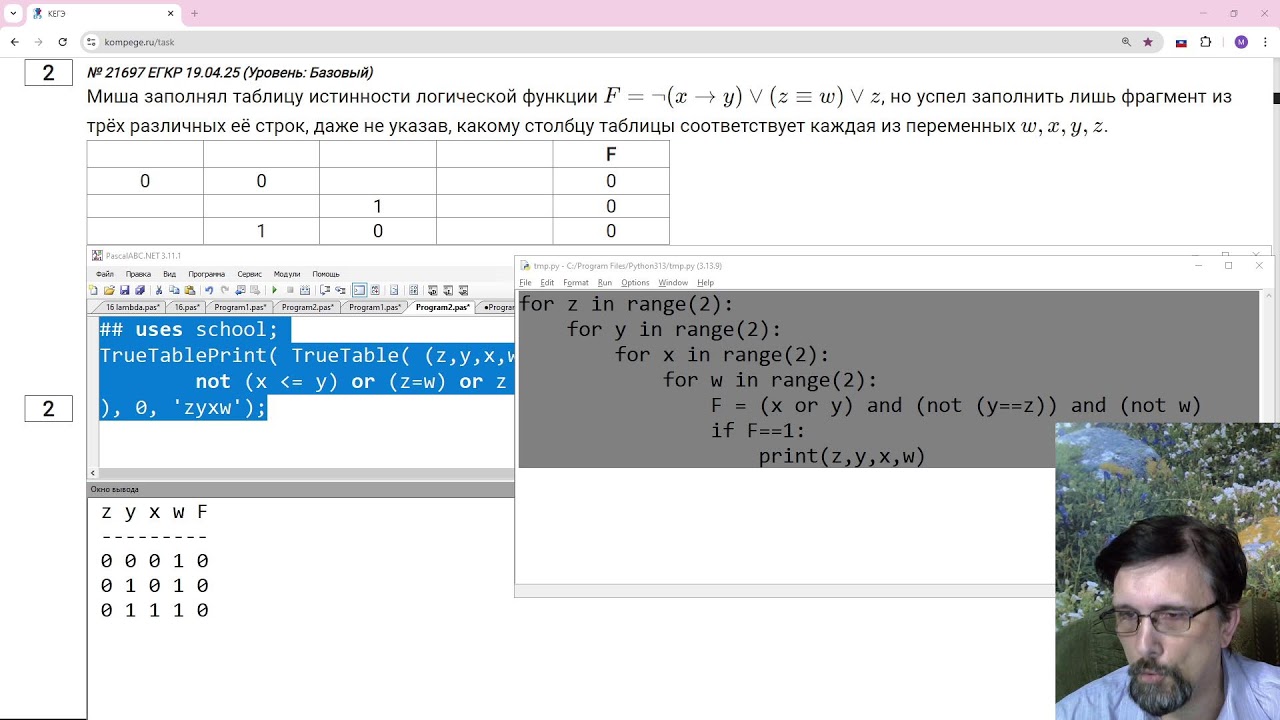This screenshot has width=1280, height=720.
Task: Open Помощь menu in PascalABC
Action: tap(326, 274)
